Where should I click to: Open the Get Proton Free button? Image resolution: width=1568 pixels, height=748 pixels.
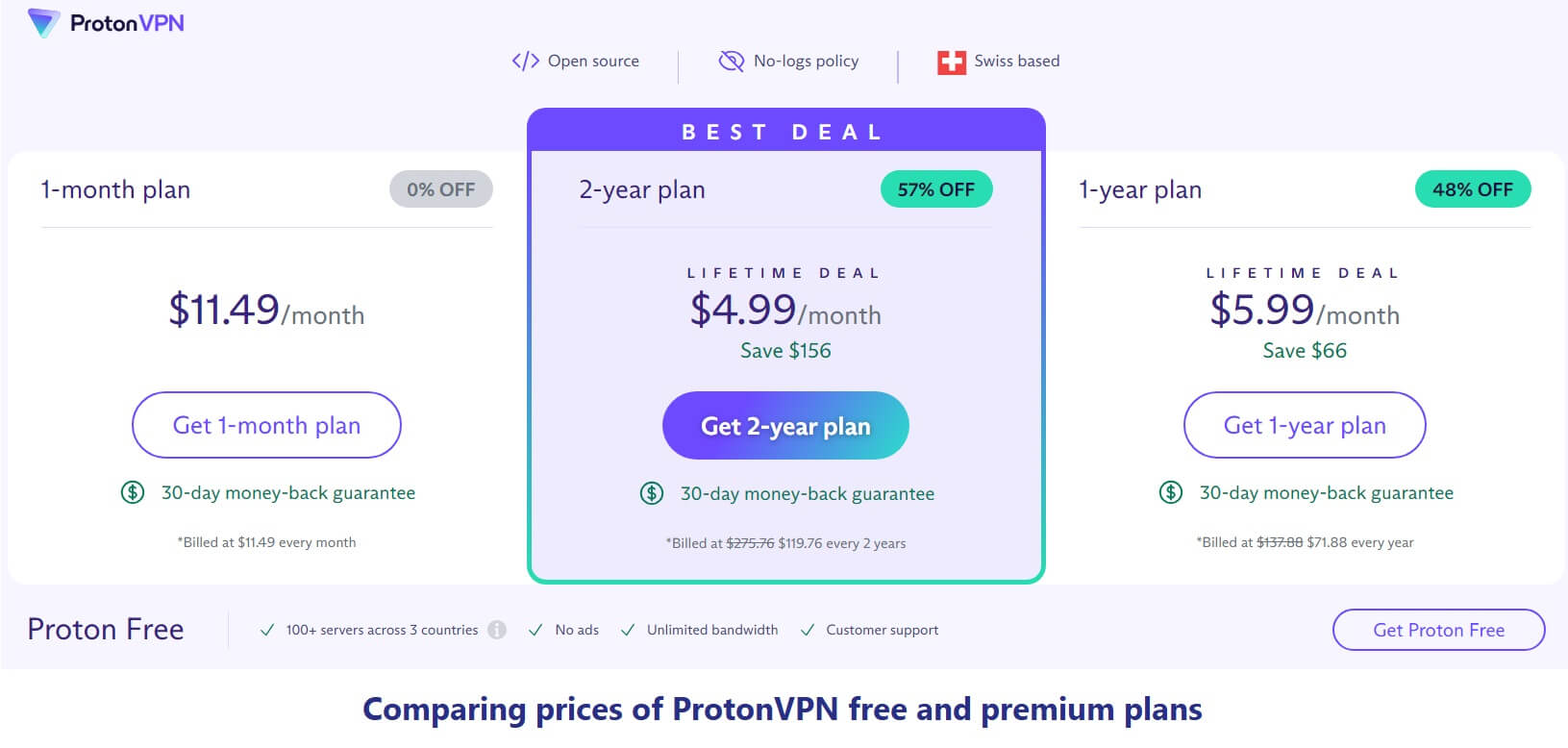coord(1439,630)
